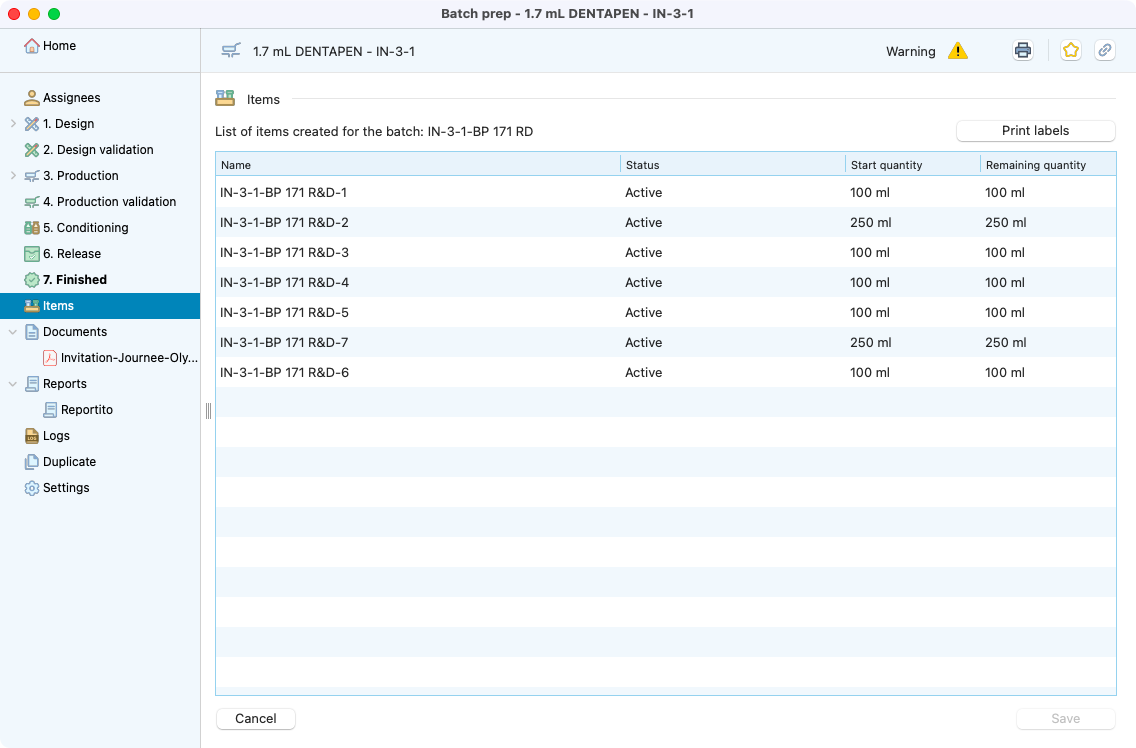This screenshot has width=1136, height=748.
Task: Select row IN-3-1-BP 171 R&D-1
Action: 666,193
